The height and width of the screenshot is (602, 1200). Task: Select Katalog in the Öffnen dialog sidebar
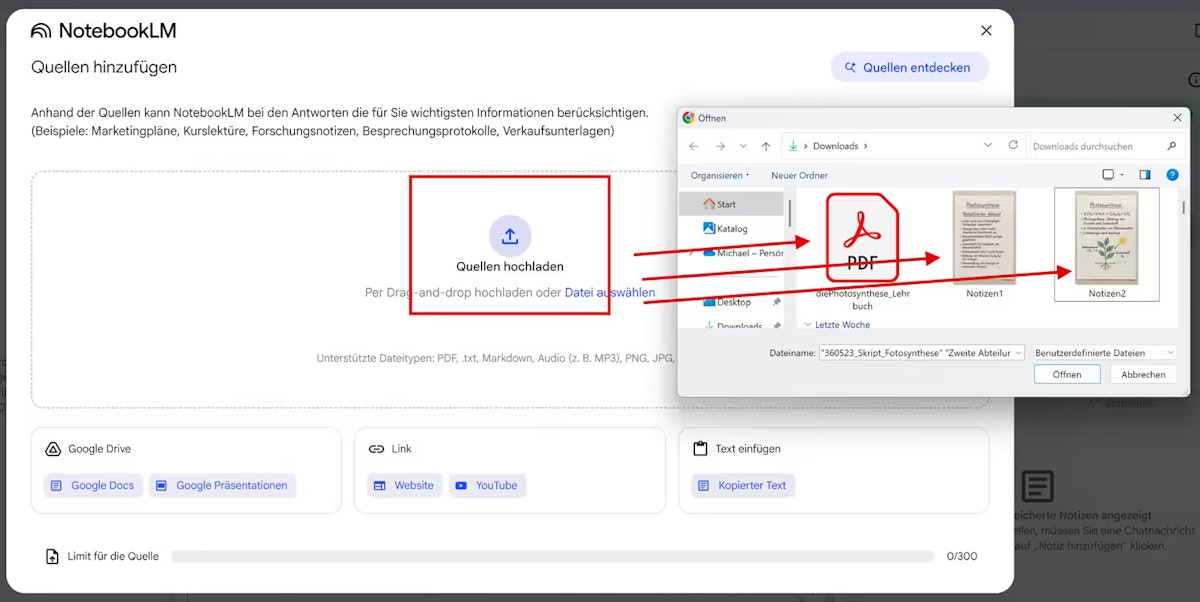732,229
